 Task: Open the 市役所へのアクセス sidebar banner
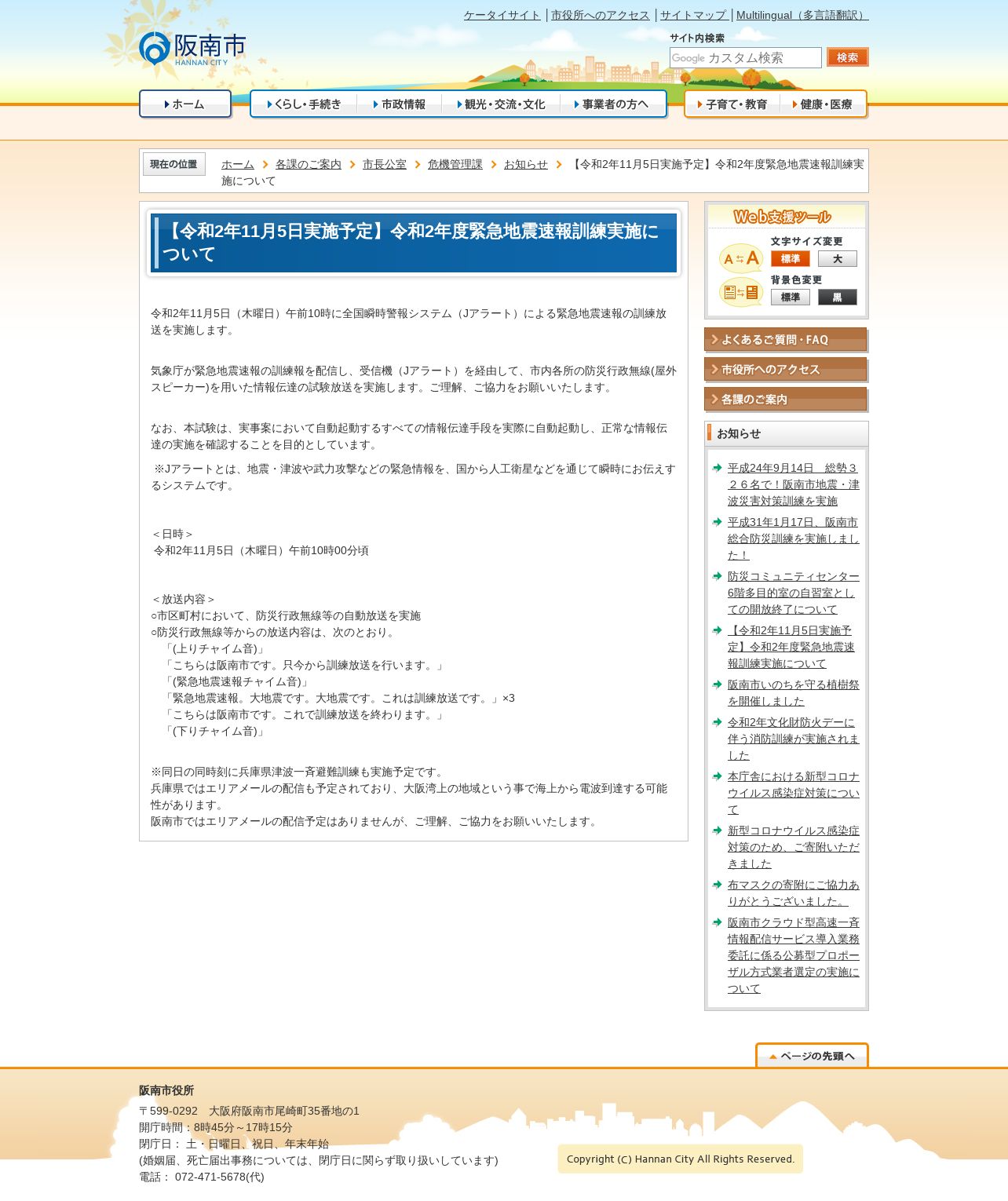786,370
